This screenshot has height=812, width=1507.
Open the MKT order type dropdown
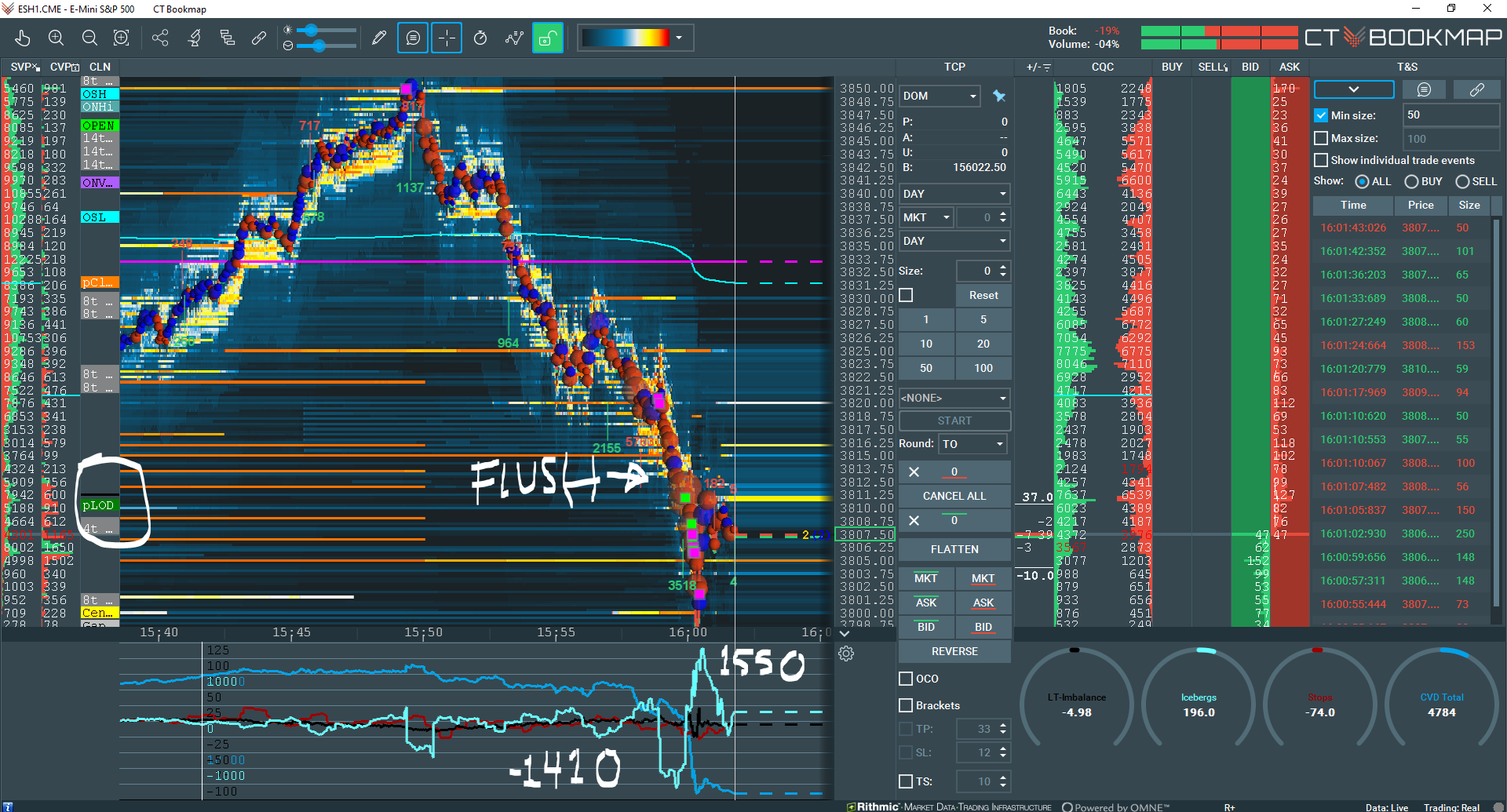(926, 217)
